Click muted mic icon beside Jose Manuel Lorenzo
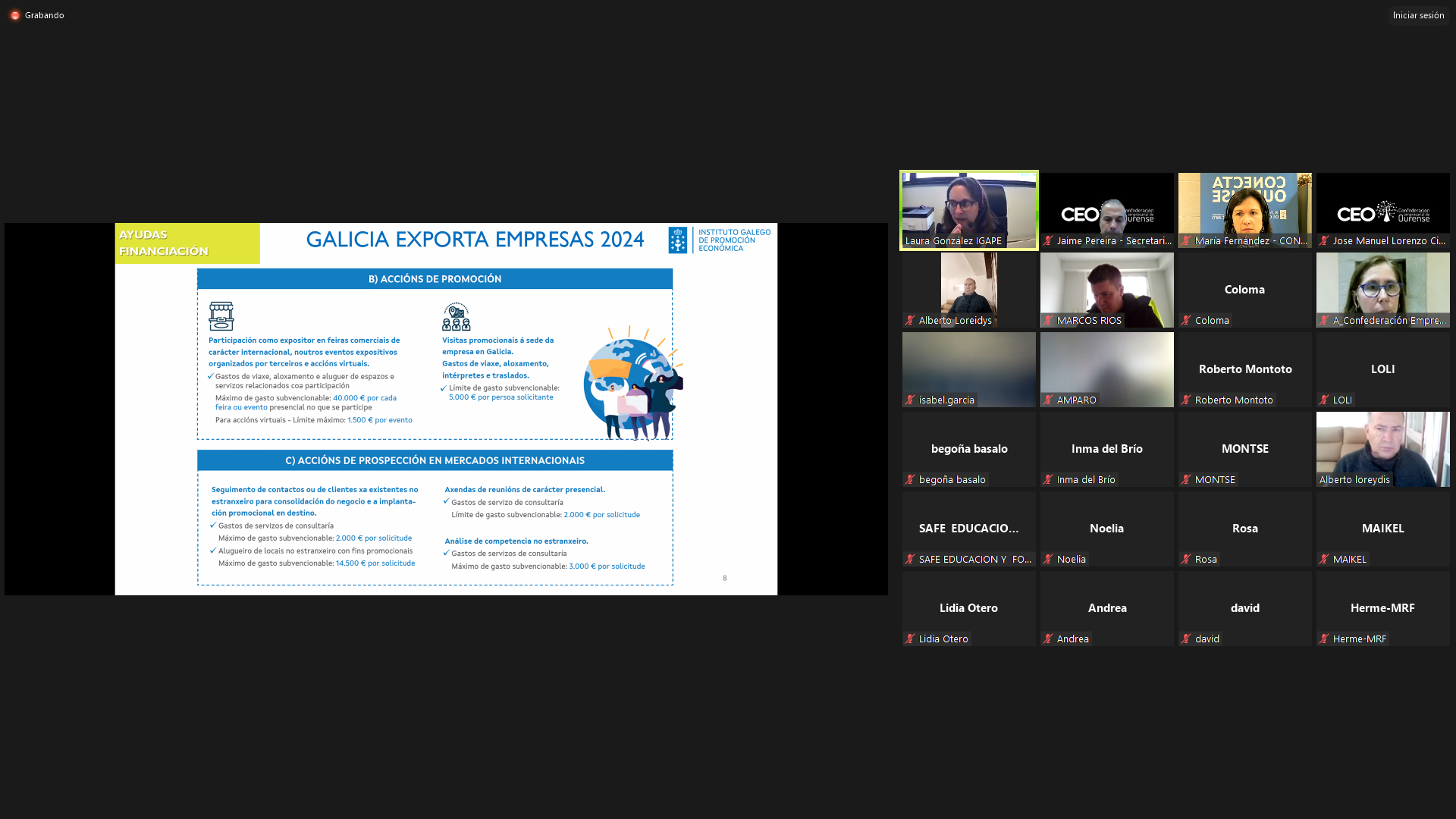1456x819 pixels. (x=1324, y=241)
